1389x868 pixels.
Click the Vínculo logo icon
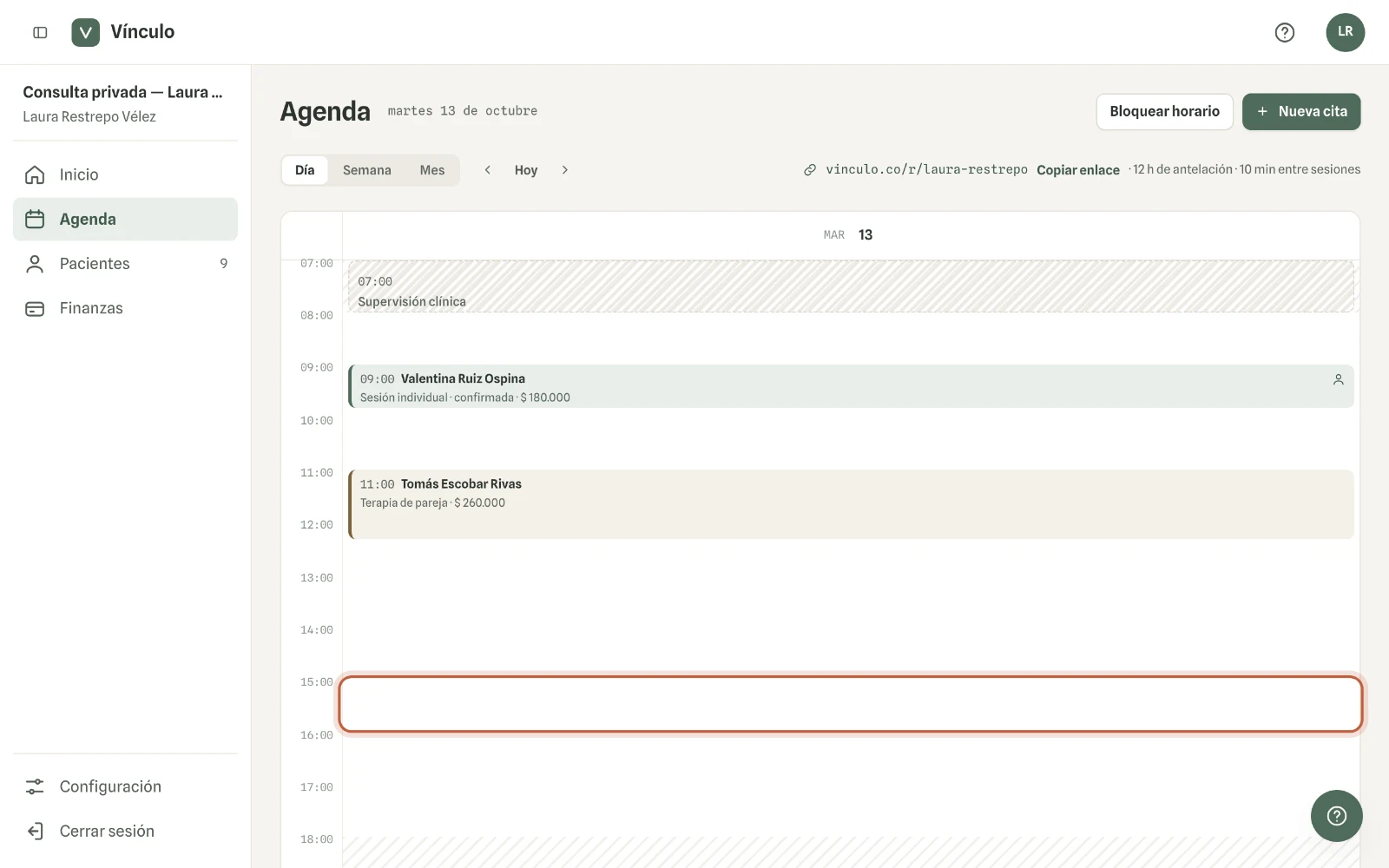click(x=85, y=32)
